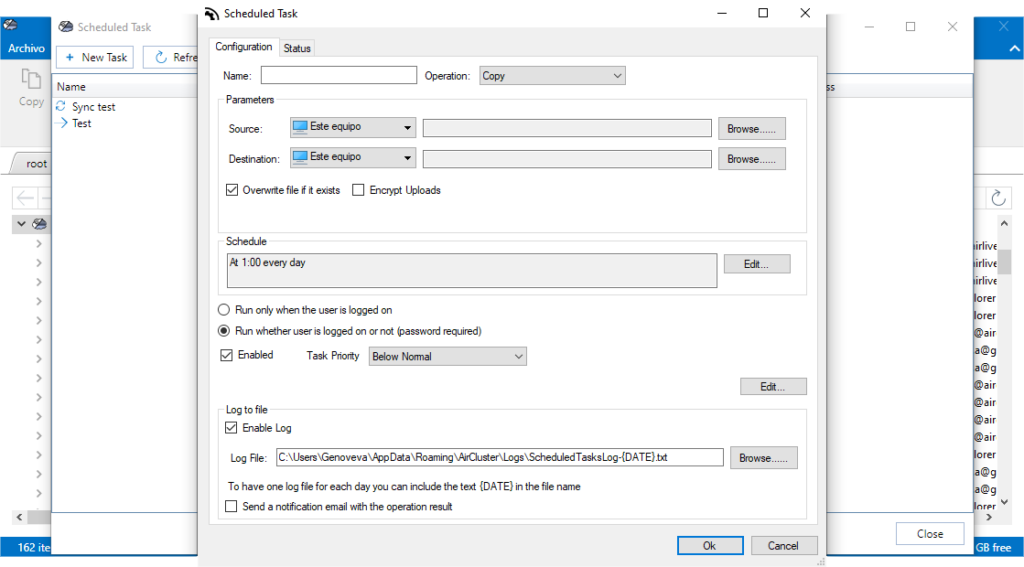Click the back arrow in main window
The image size is (1024, 567).
point(25,197)
